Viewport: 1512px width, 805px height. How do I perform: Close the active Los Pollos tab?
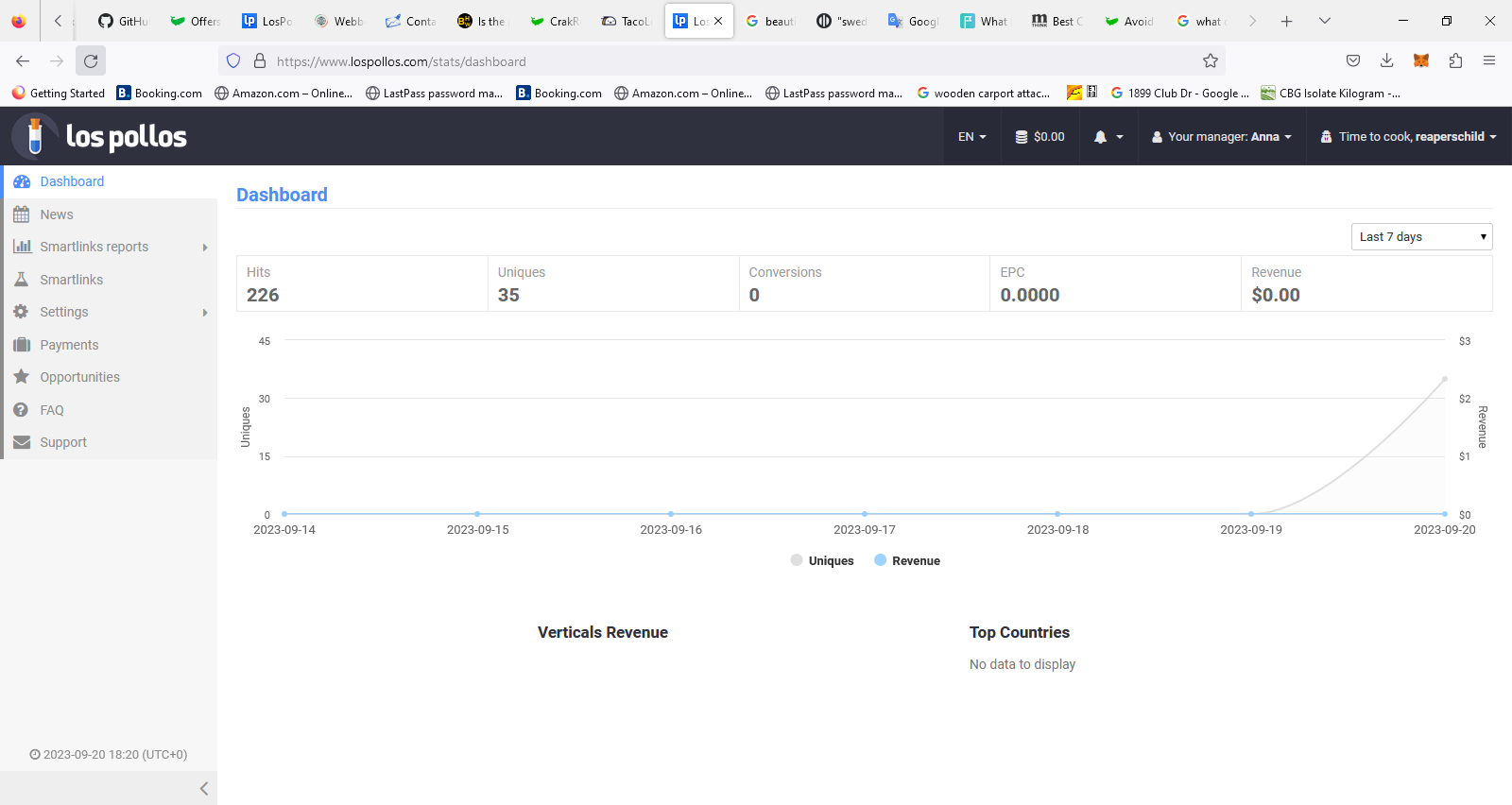pyautogui.click(x=718, y=21)
